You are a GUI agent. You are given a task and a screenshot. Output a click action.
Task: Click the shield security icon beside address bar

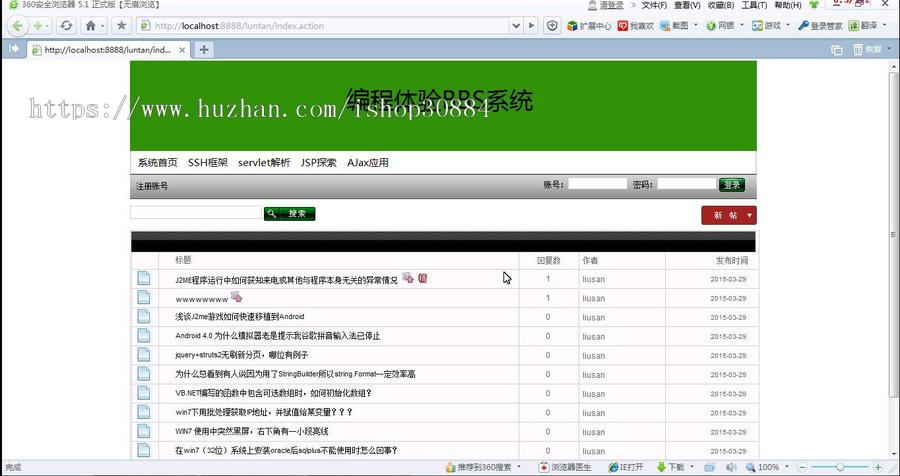552,26
